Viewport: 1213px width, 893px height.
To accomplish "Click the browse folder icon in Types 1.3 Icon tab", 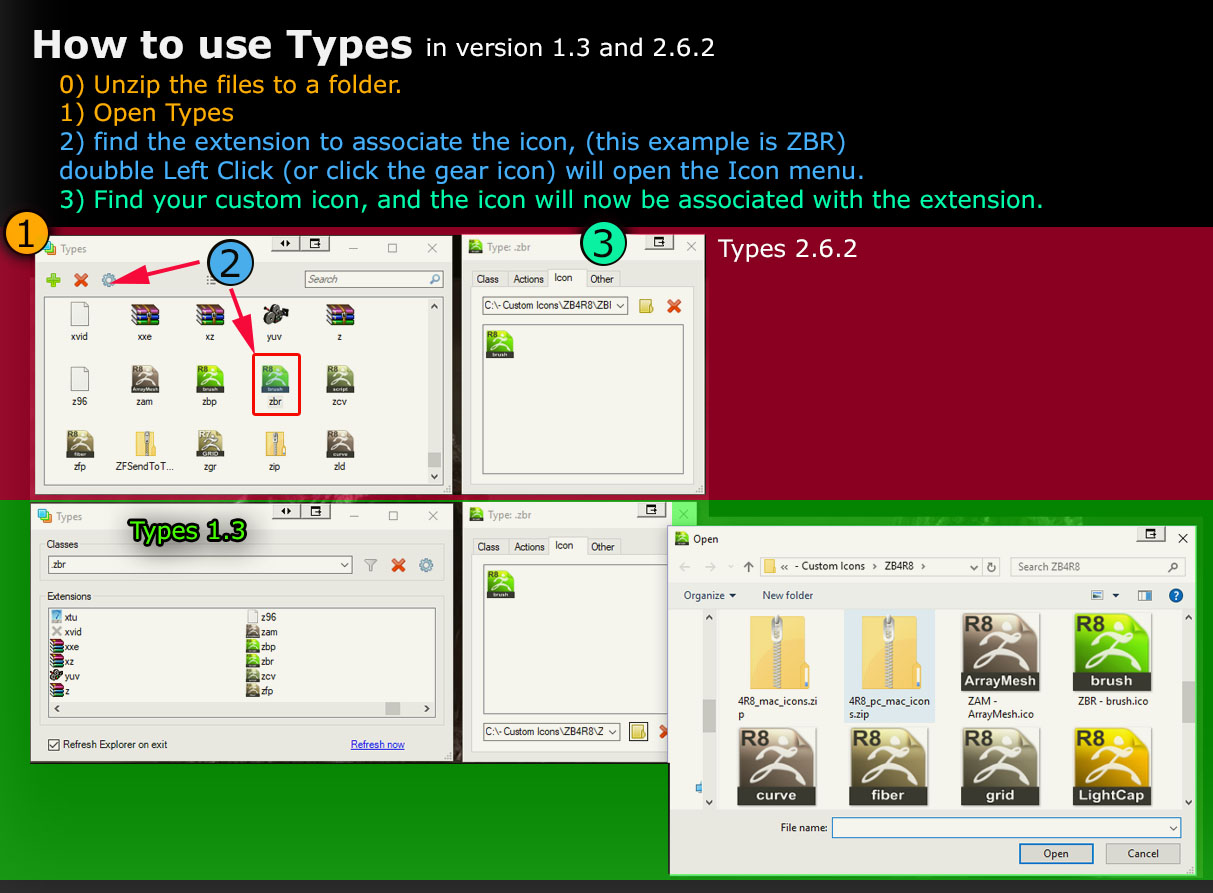I will pyautogui.click(x=638, y=731).
